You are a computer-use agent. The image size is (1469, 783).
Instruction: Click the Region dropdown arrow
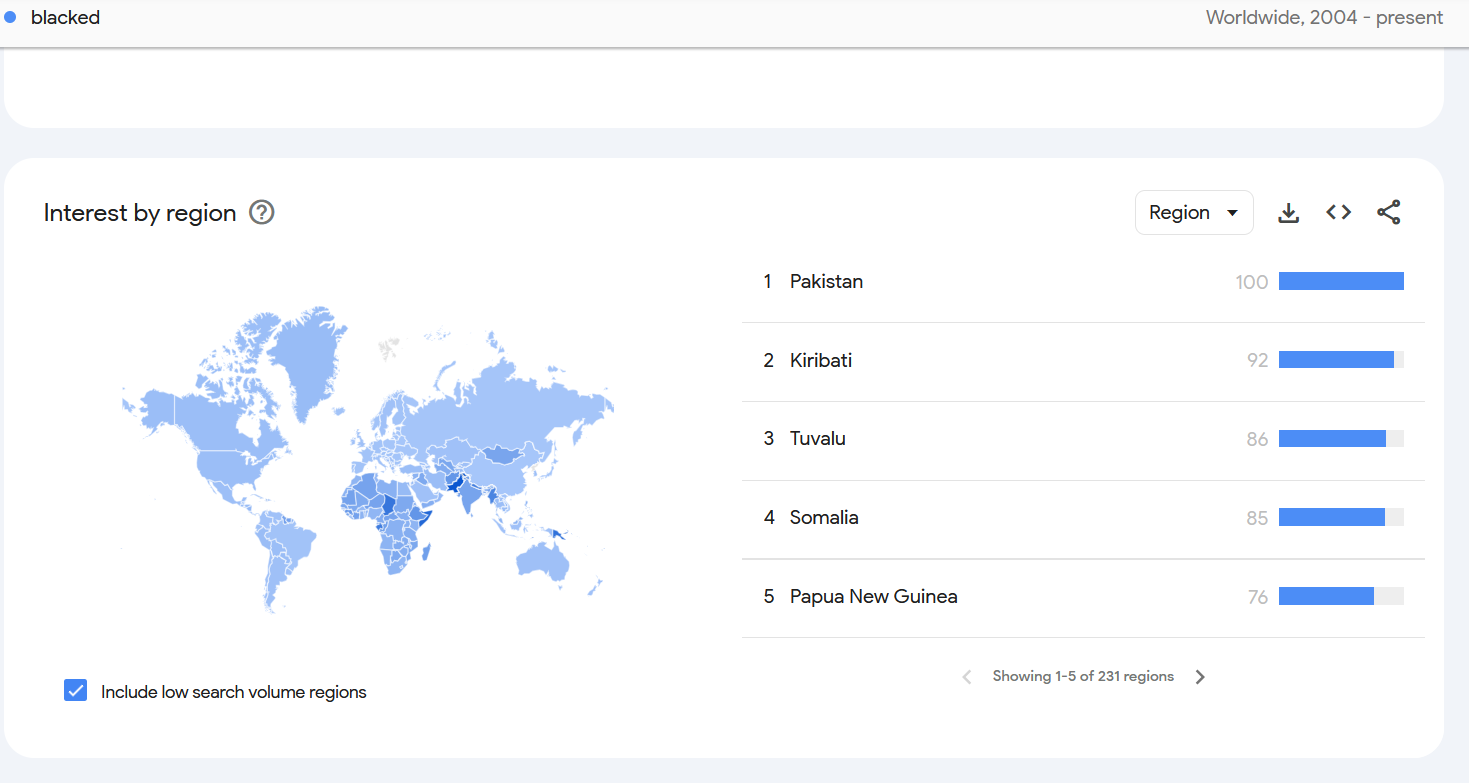tap(1232, 213)
